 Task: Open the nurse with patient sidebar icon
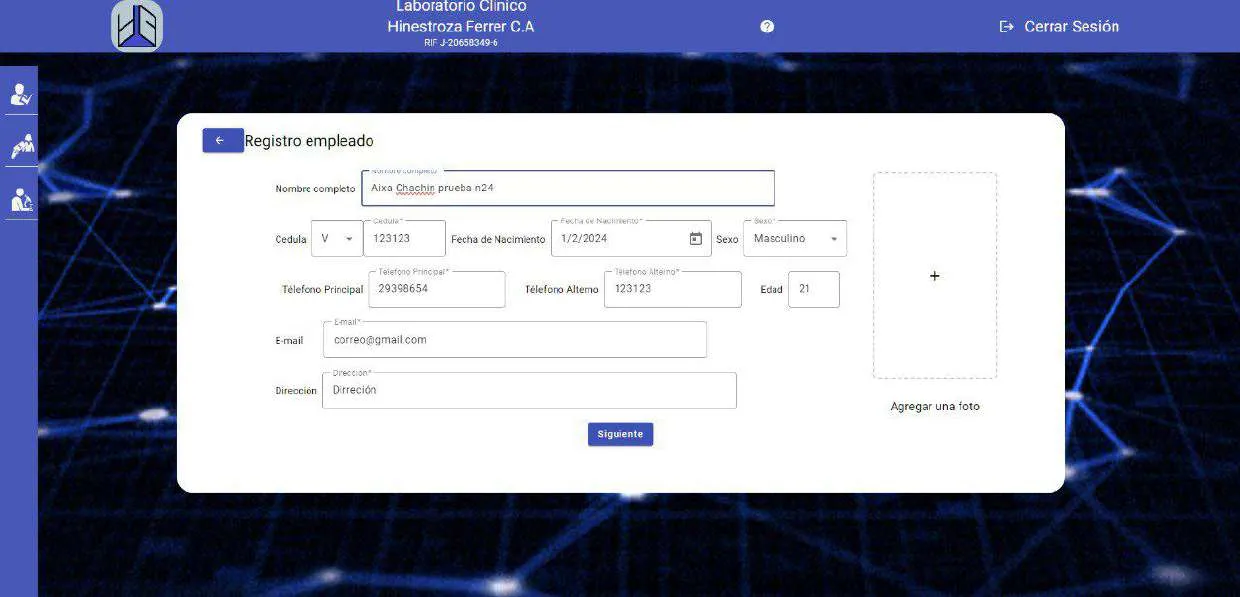pos(20,147)
